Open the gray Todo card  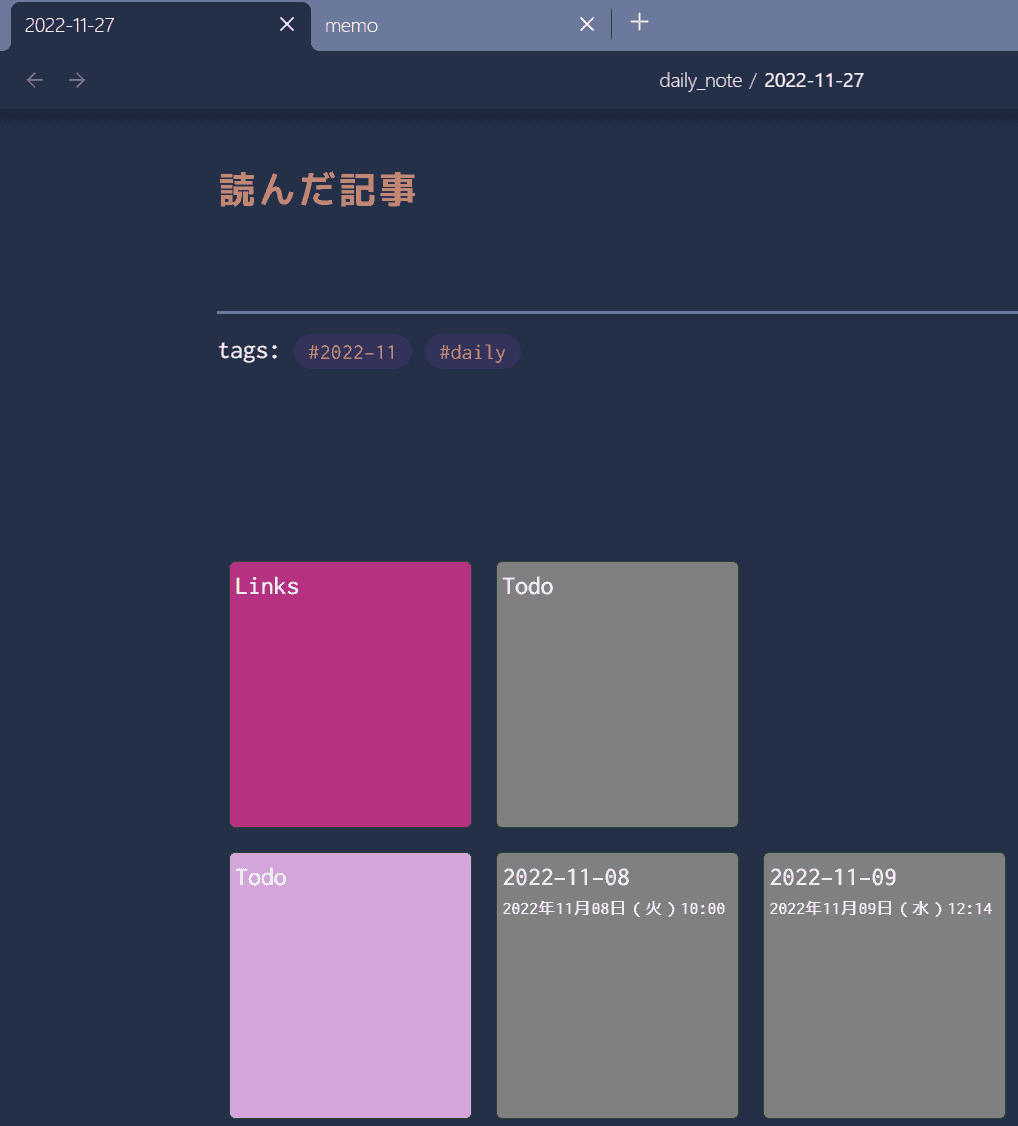click(x=617, y=694)
